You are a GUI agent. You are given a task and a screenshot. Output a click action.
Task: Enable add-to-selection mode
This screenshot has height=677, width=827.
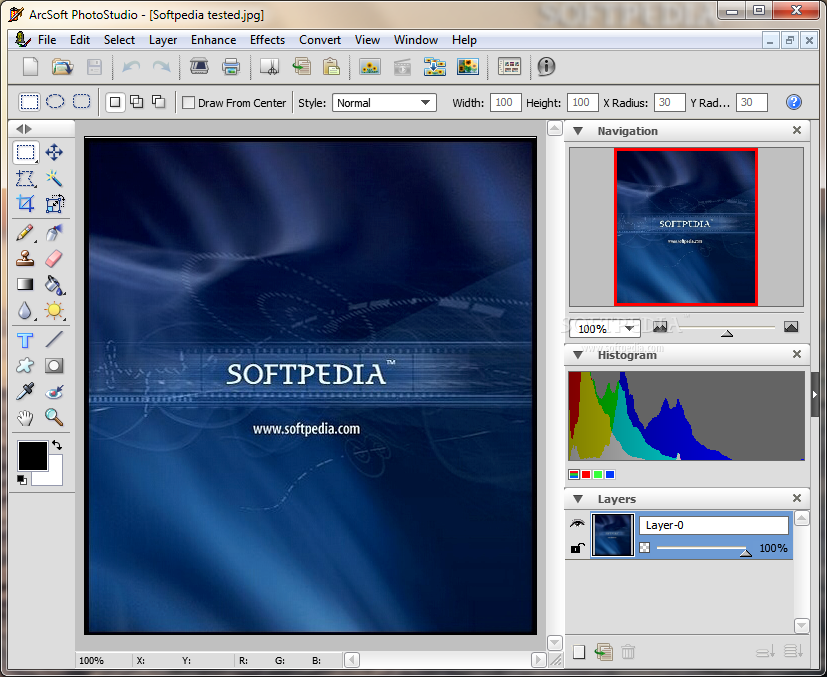pos(137,102)
